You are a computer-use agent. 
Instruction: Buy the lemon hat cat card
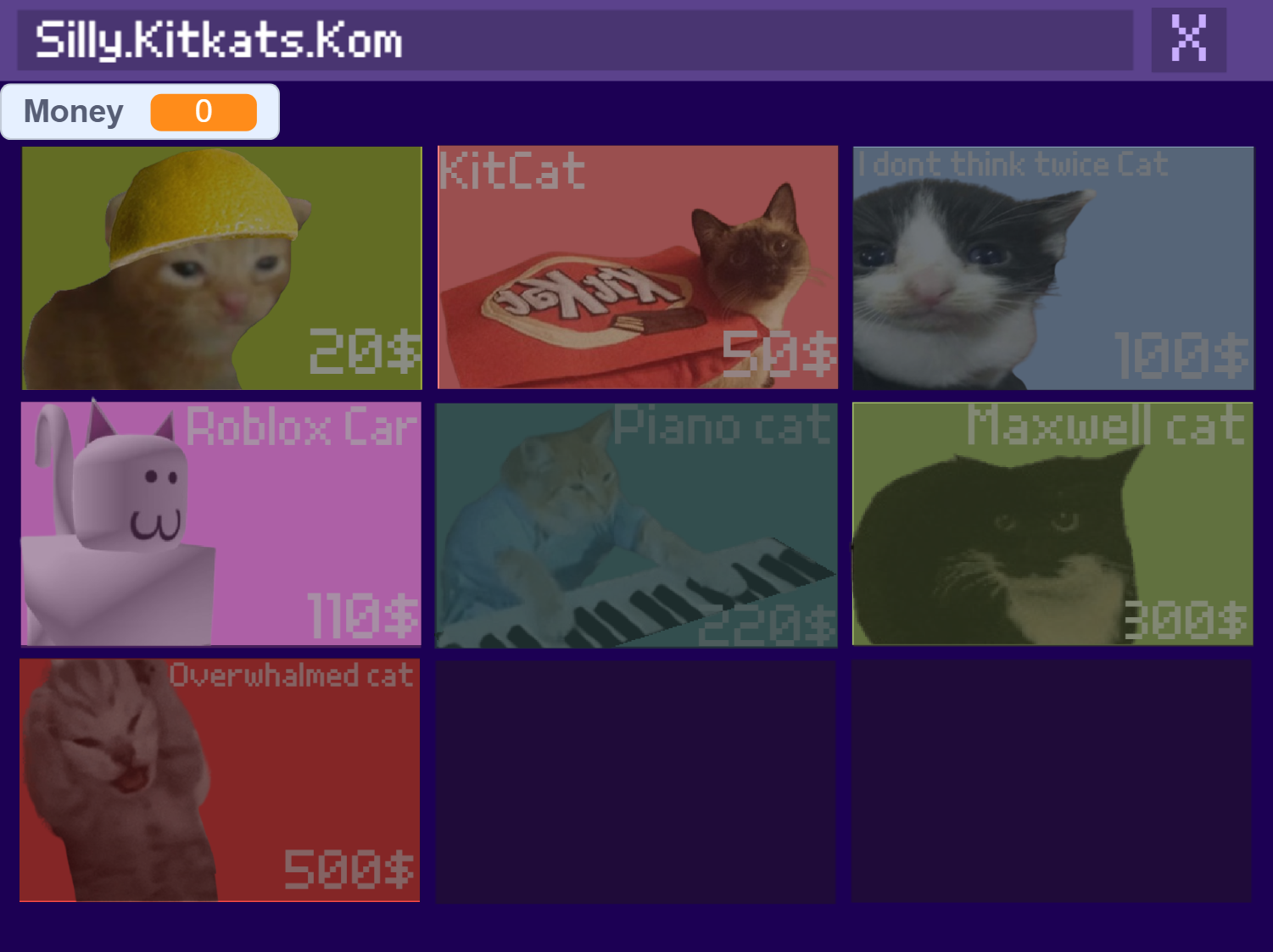(221, 268)
